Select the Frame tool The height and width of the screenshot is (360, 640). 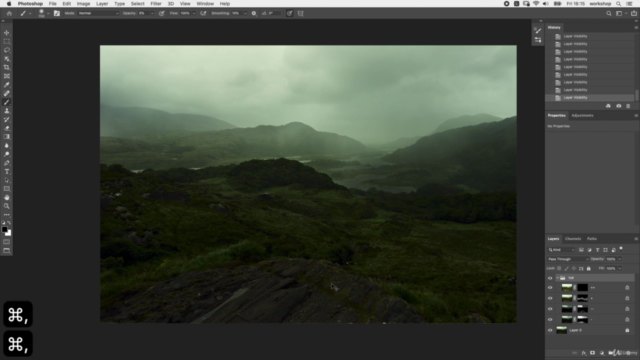tap(7, 76)
